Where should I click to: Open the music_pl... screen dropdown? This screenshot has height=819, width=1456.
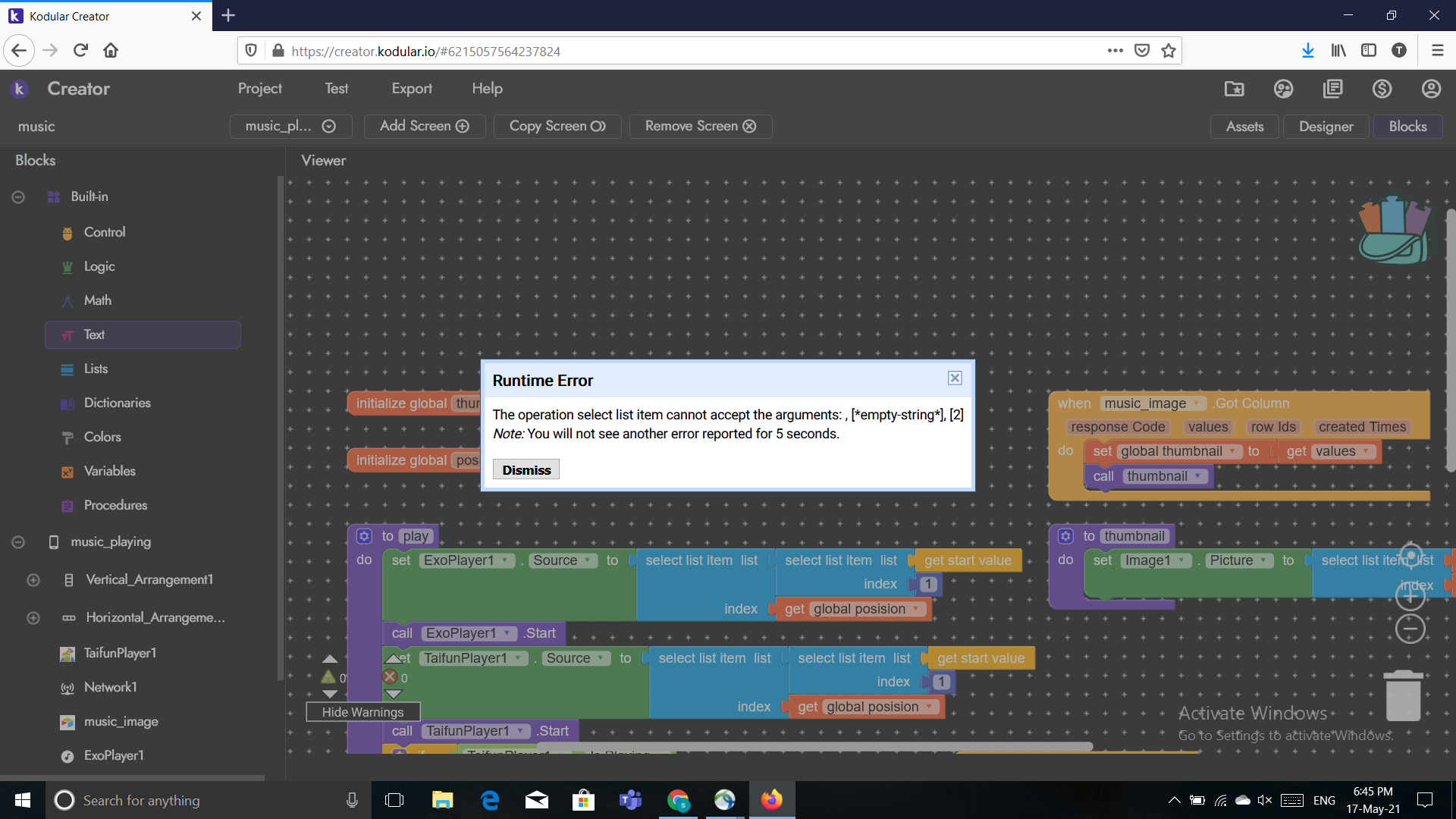coord(290,127)
